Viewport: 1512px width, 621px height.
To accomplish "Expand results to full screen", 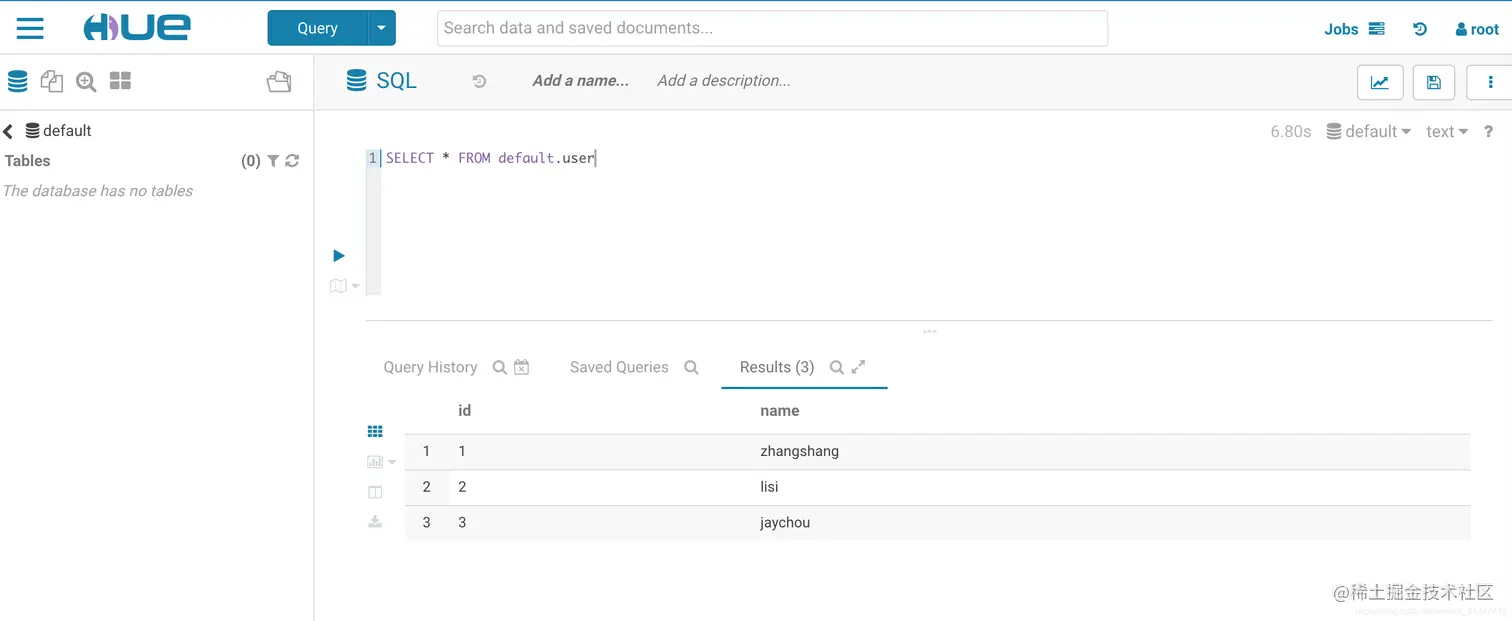I will pos(858,367).
